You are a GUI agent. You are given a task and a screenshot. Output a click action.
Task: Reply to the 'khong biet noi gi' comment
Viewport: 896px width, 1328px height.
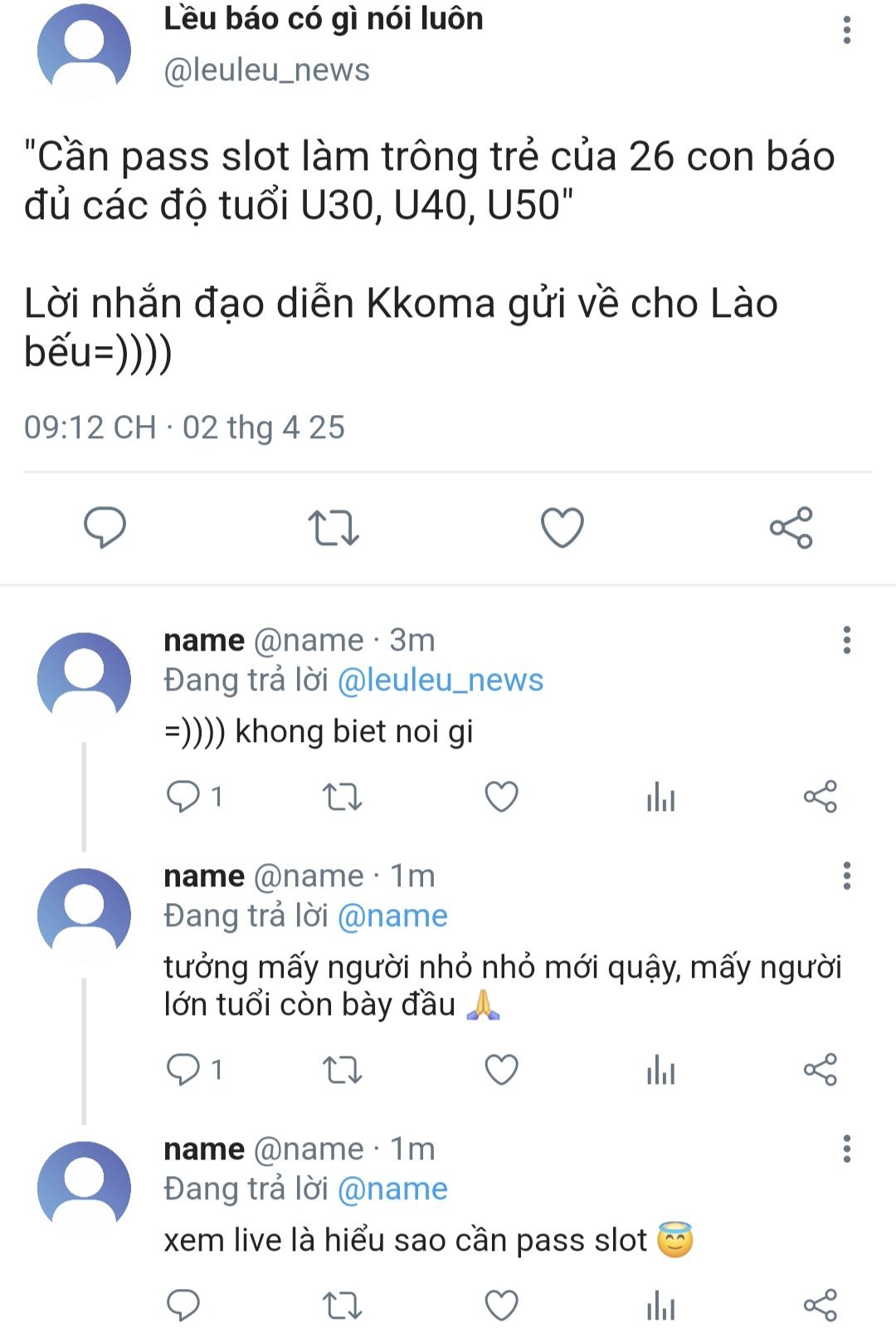183,797
